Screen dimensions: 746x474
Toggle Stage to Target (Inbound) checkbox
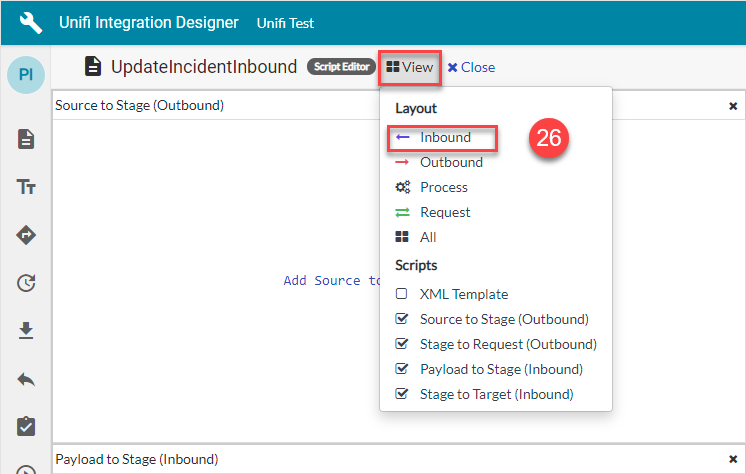click(x=402, y=394)
